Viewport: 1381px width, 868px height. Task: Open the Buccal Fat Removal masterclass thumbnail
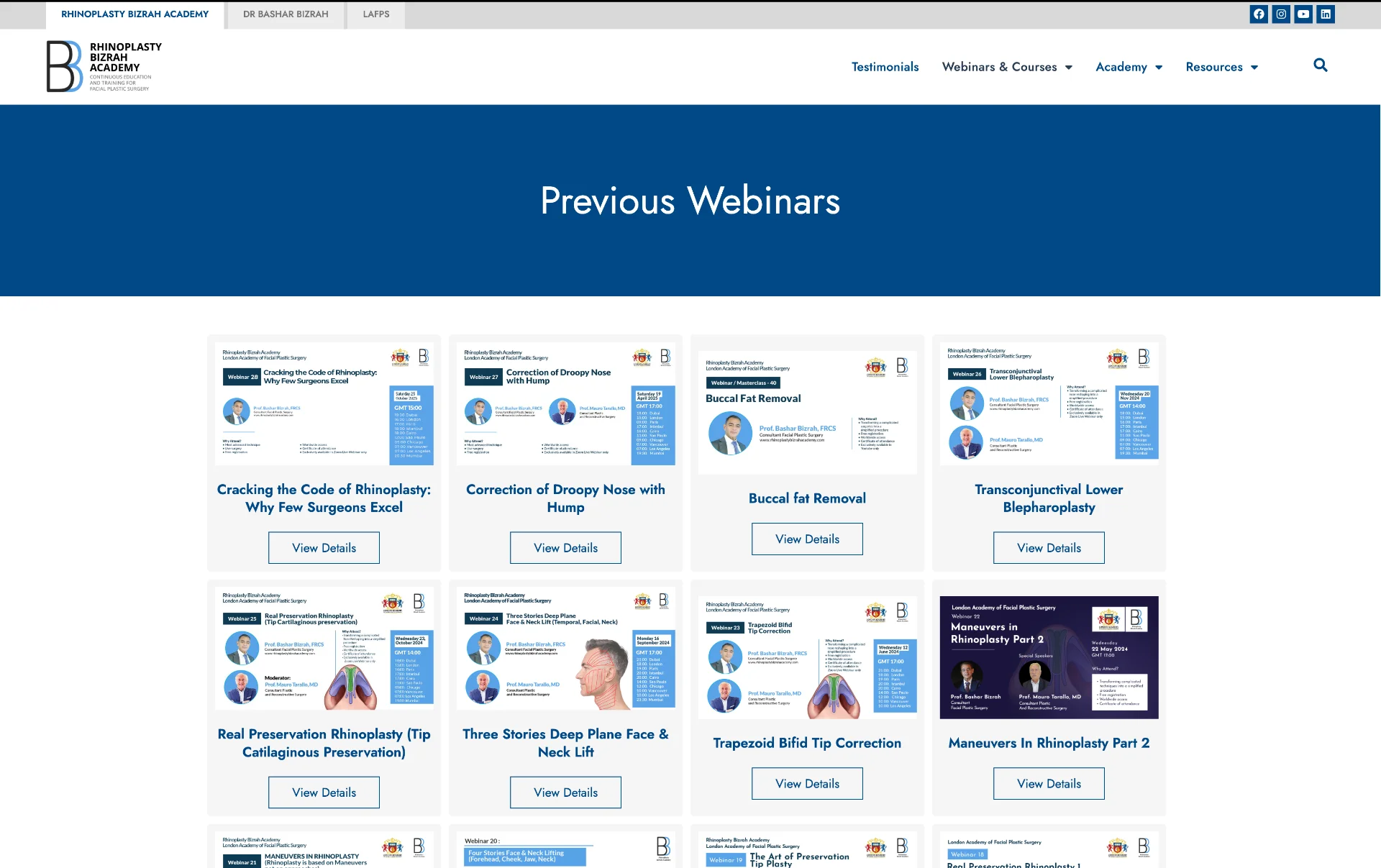click(x=807, y=413)
